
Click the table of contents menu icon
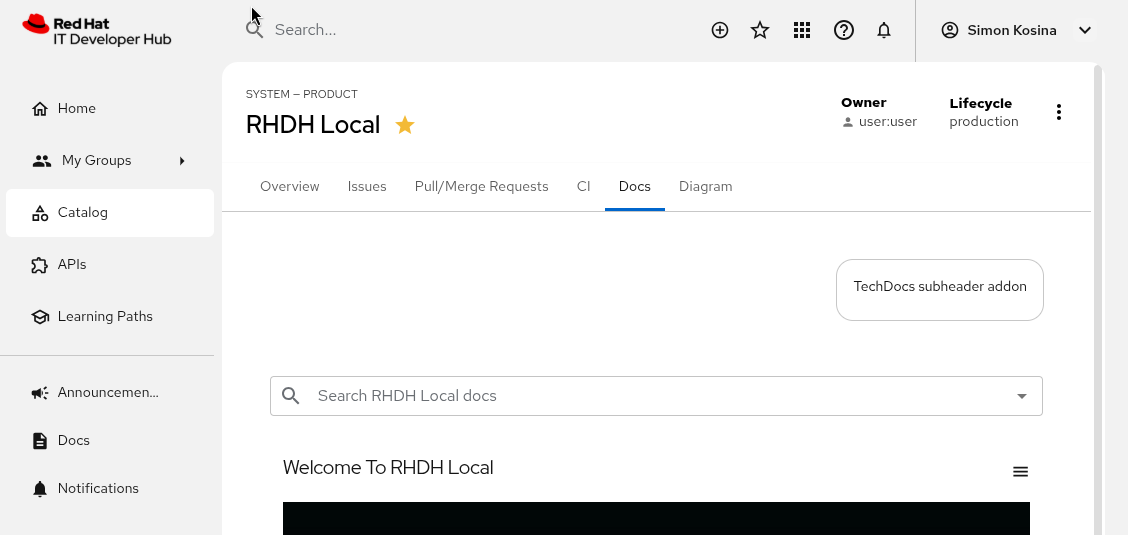1020,472
